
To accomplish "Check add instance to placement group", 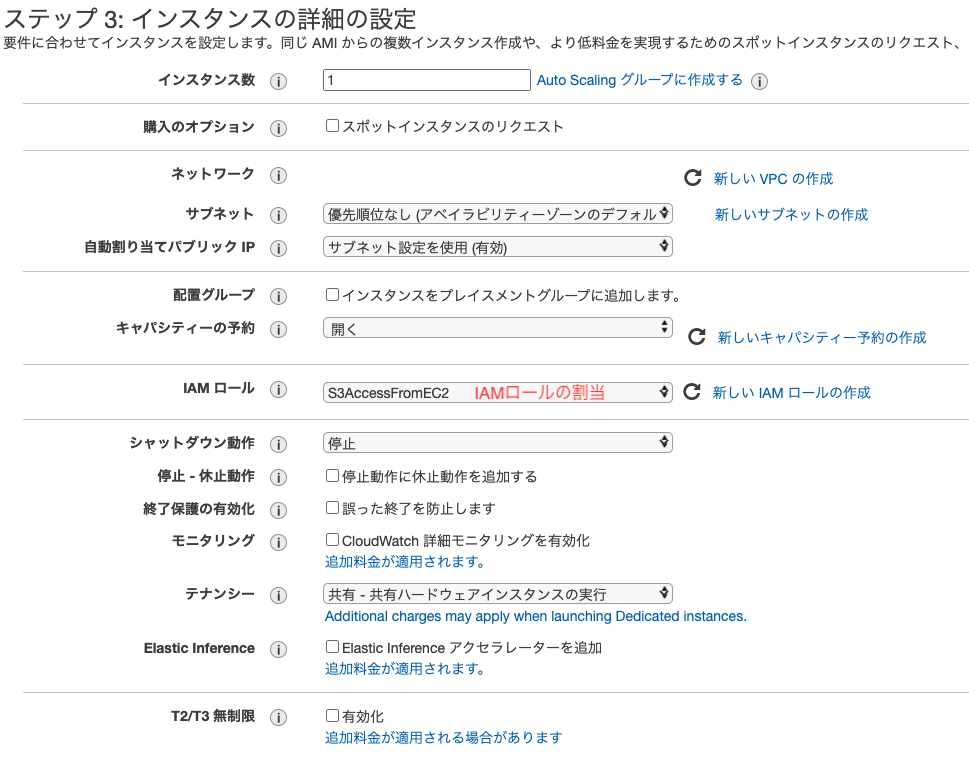I will pyautogui.click(x=332, y=294).
